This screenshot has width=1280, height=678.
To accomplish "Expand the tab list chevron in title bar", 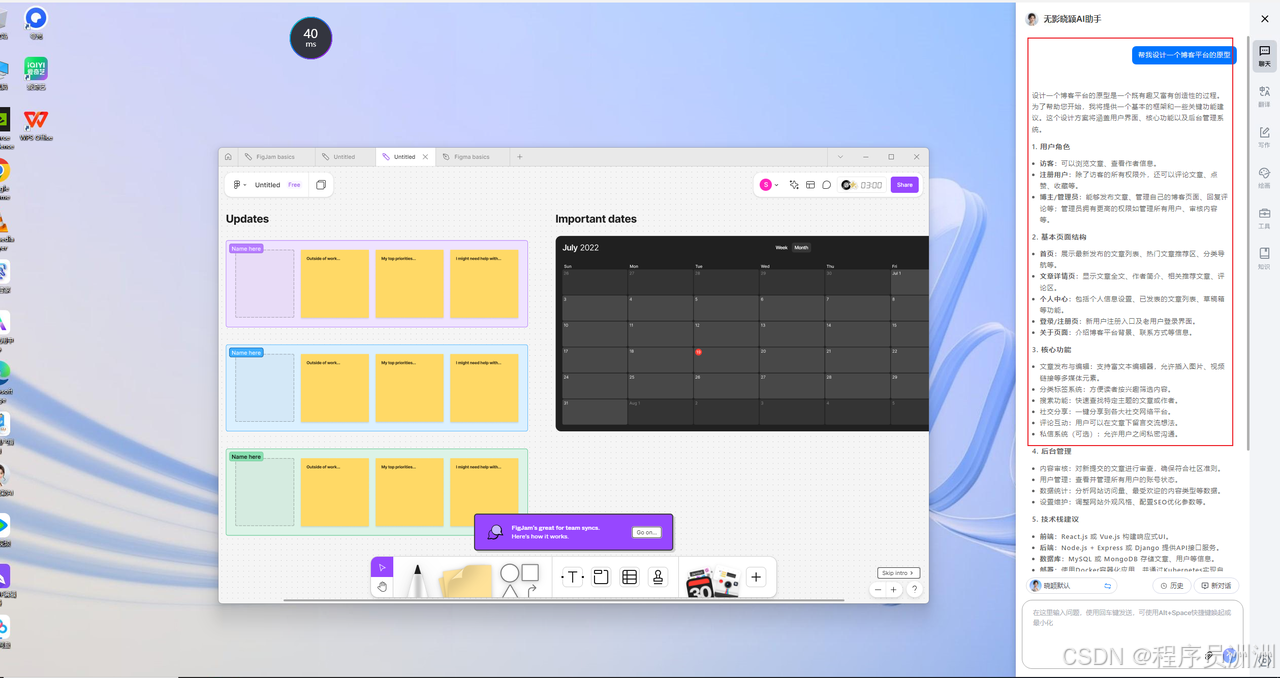I will point(840,157).
